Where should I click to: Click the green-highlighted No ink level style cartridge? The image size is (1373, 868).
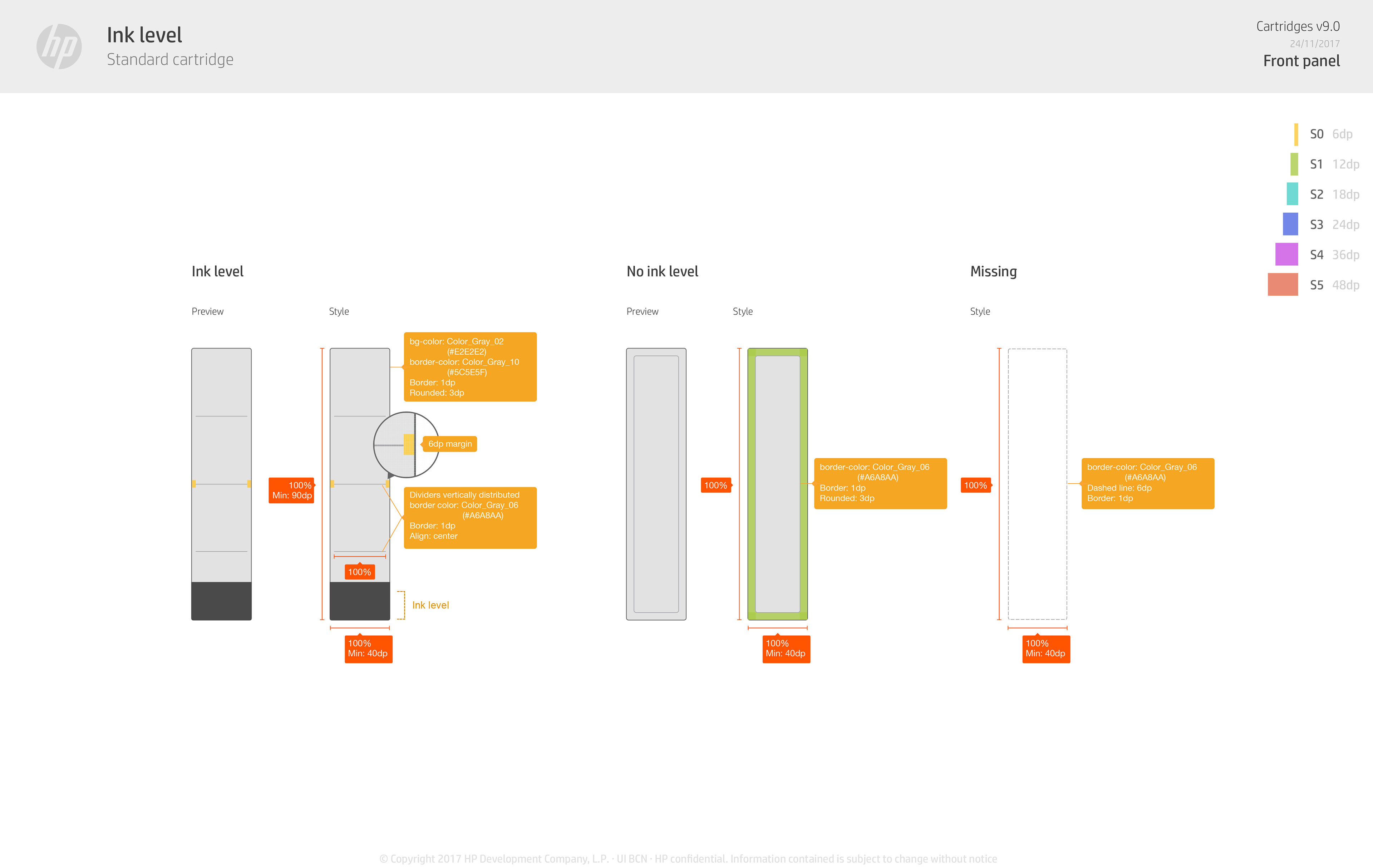(x=777, y=483)
